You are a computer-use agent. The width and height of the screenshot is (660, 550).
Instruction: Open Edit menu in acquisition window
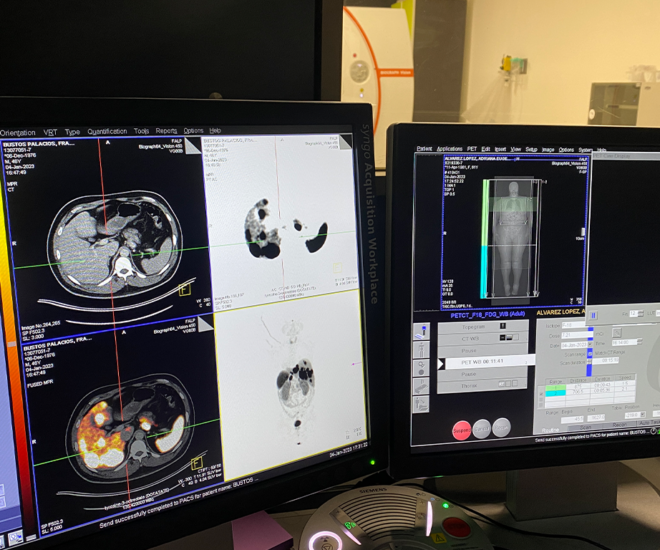pos(486,149)
